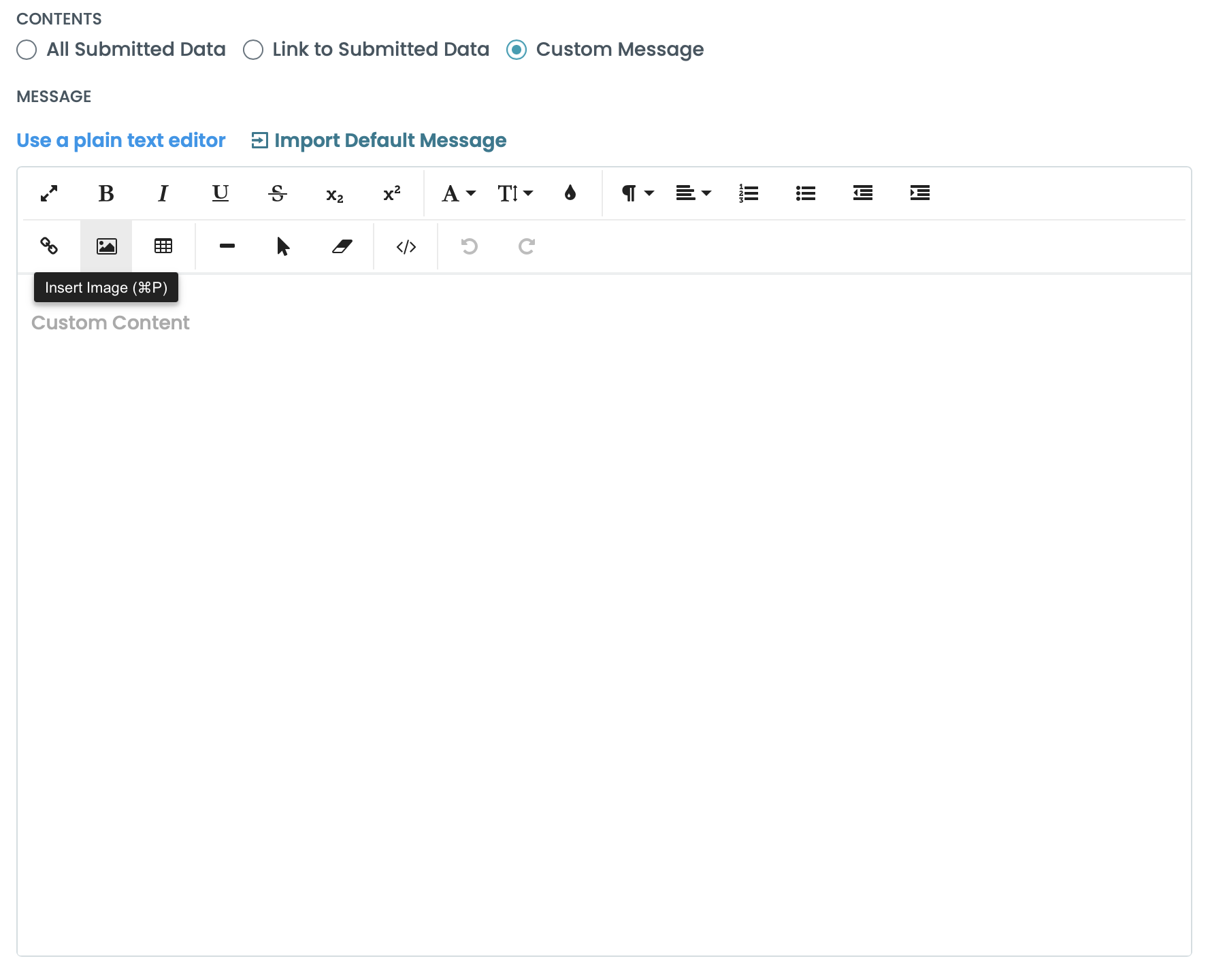Screen dimensions: 1210x980
Task: Apply subscript formatting
Action: pos(333,194)
